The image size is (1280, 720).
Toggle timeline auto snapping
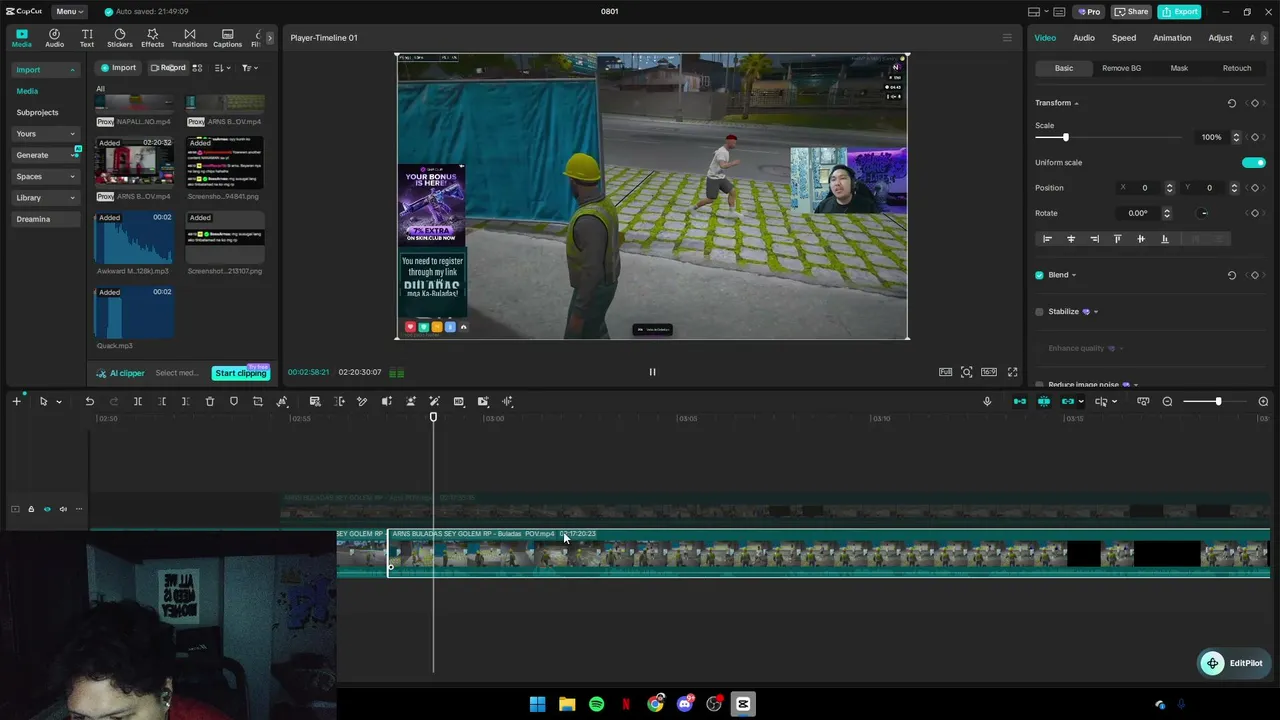click(1044, 401)
